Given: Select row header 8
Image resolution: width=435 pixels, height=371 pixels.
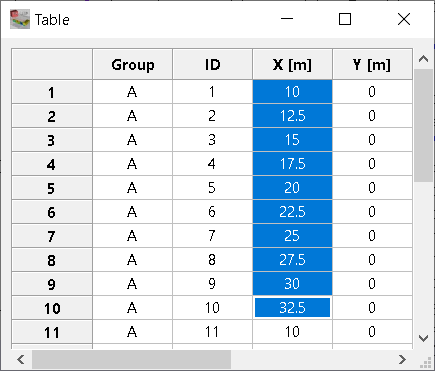Looking at the screenshot, I should point(52,260).
